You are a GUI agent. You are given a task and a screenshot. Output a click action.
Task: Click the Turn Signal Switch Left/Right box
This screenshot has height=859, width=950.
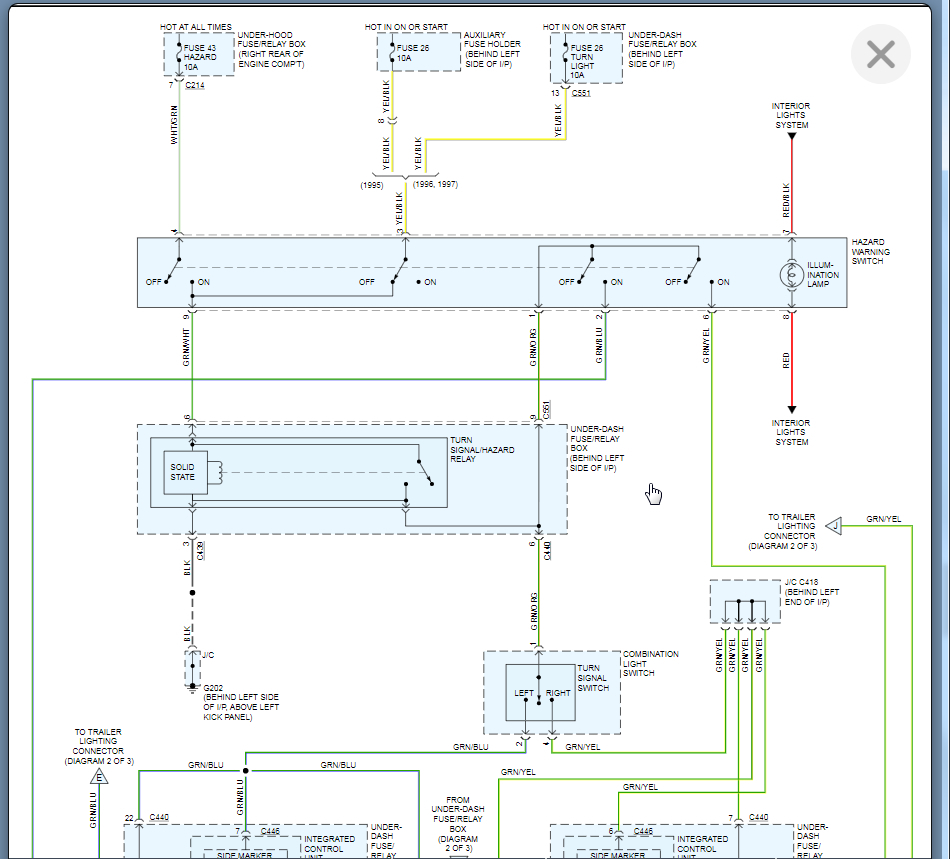tap(540, 692)
